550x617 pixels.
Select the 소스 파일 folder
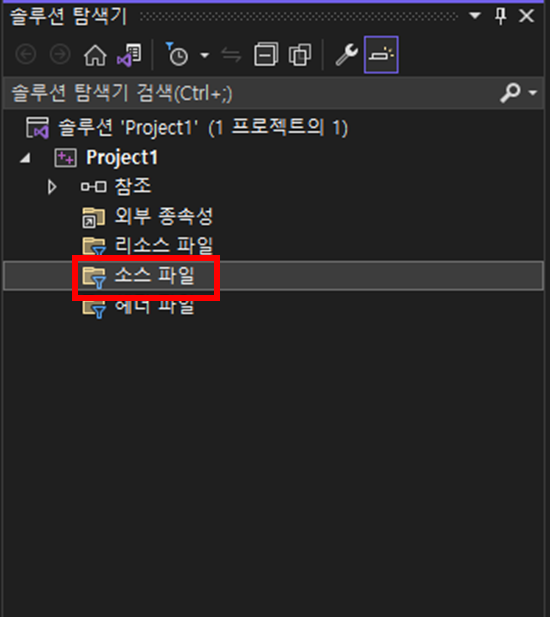[x=154, y=275]
